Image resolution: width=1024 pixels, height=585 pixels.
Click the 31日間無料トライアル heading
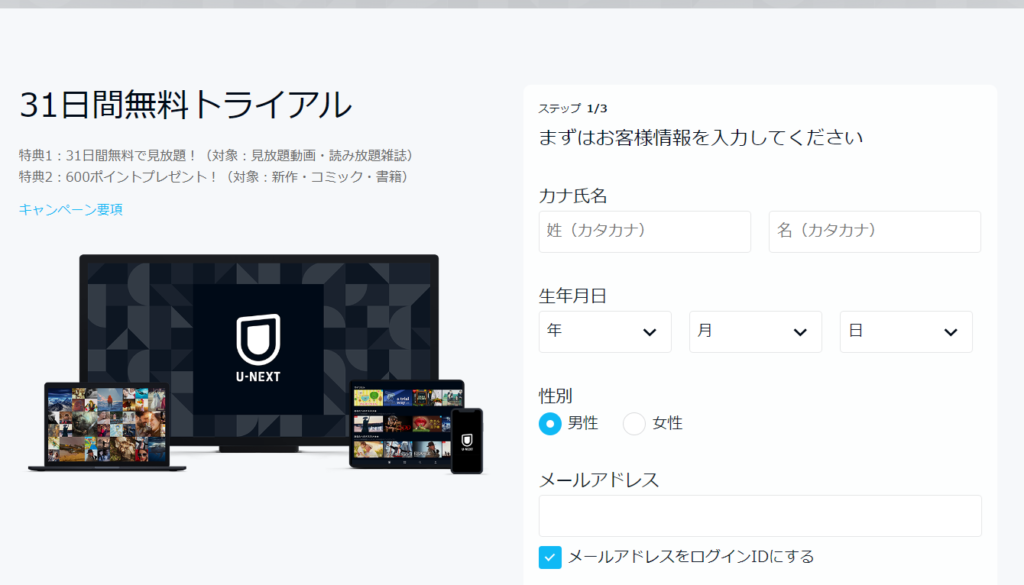pyautogui.click(x=185, y=105)
